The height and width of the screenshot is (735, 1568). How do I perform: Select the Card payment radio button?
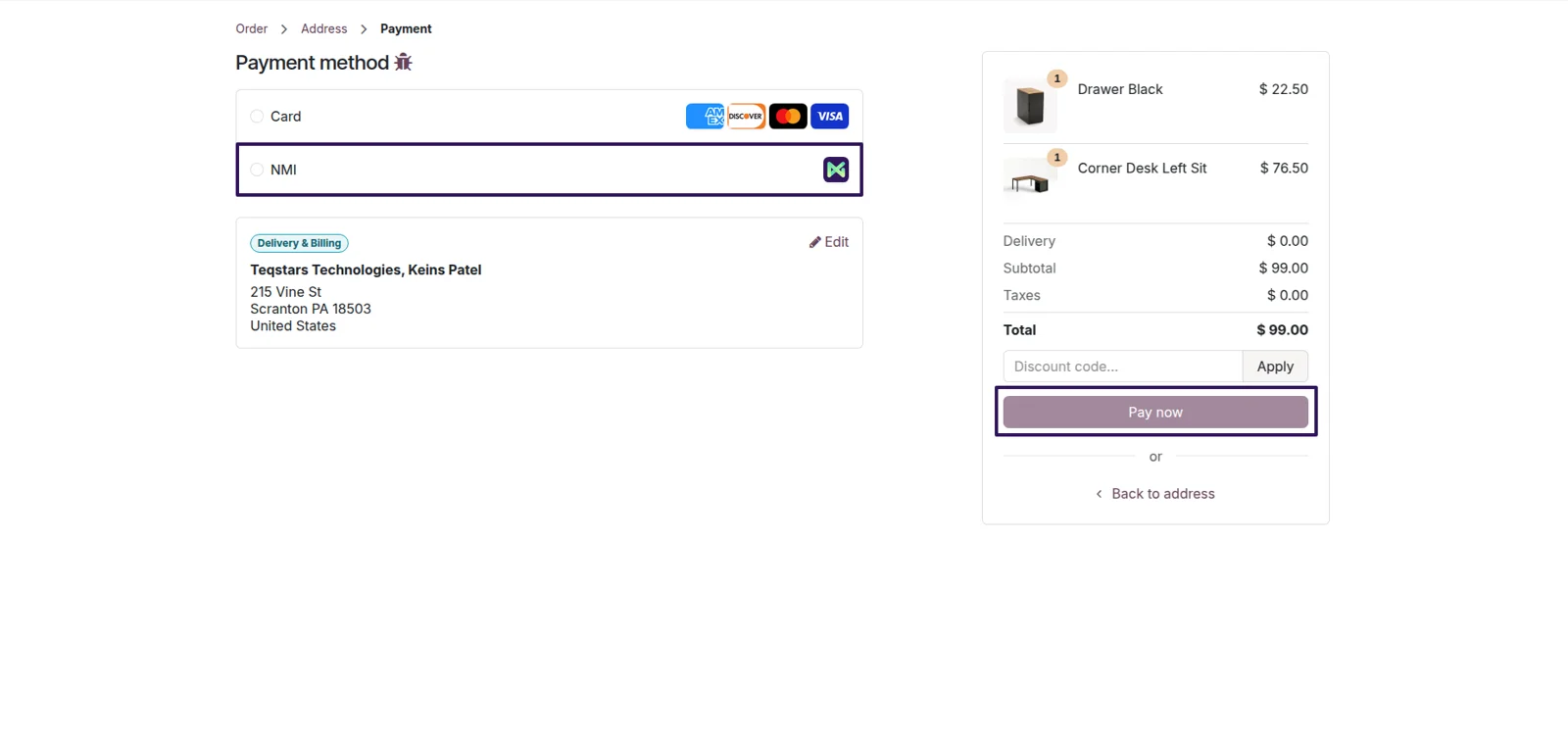pyautogui.click(x=257, y=117)
